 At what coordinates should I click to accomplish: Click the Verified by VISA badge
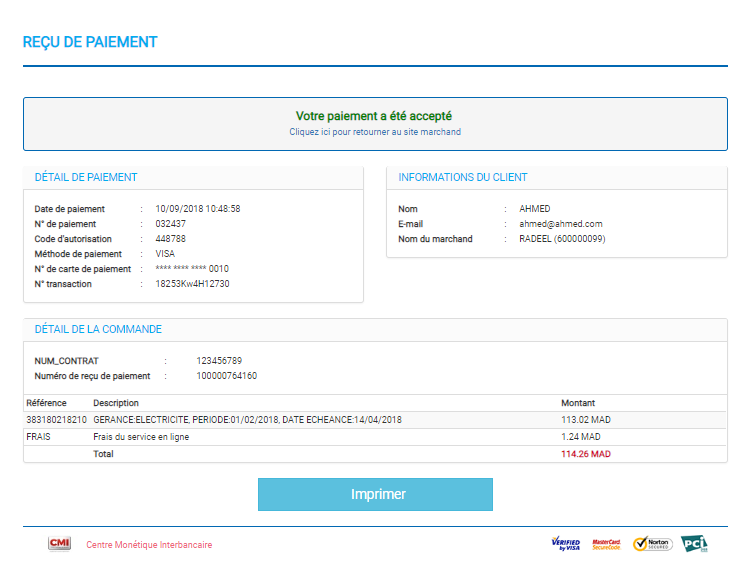click(565, 544)
